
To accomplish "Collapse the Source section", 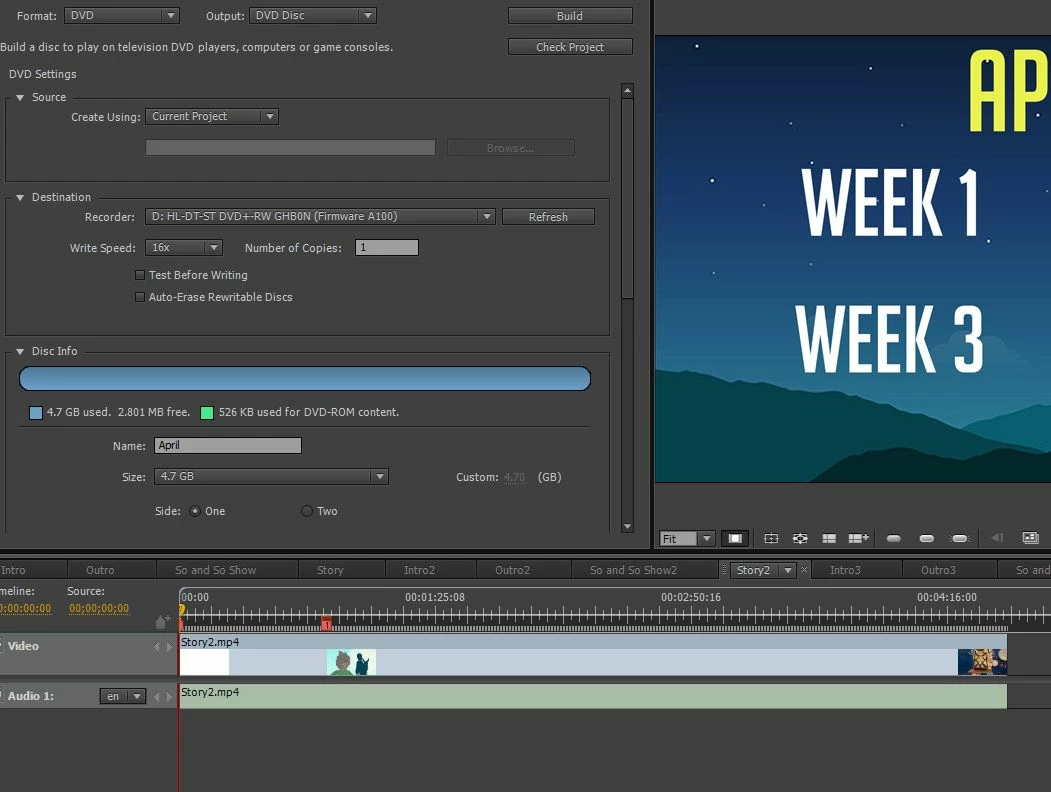I will tap(20, 98).
